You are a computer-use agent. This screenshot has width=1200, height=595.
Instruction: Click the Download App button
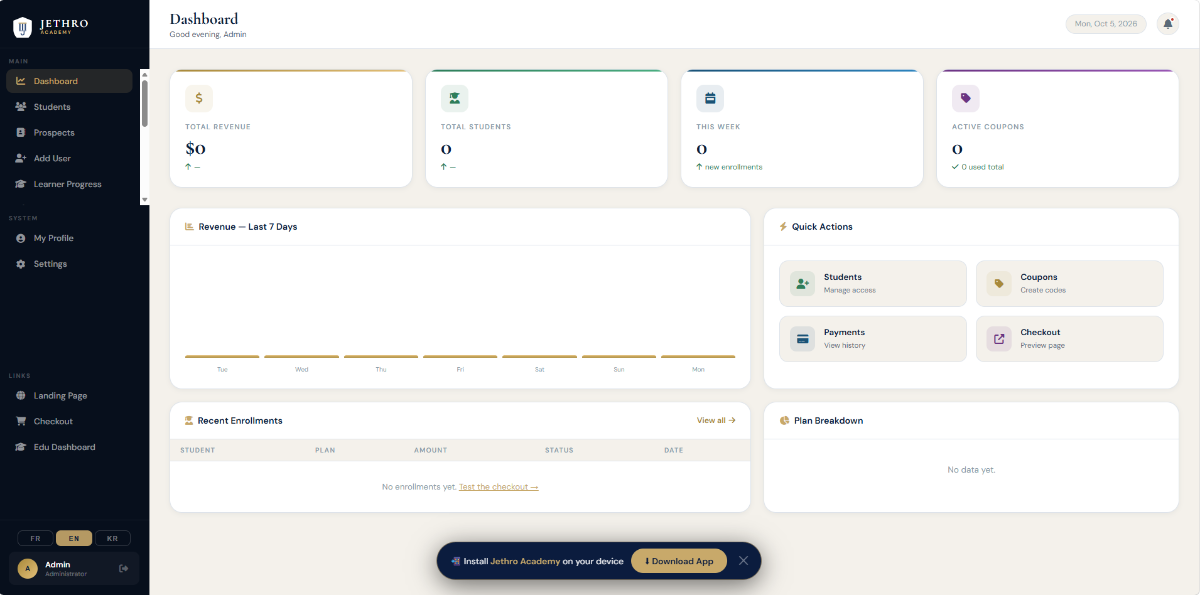point(679,561)
